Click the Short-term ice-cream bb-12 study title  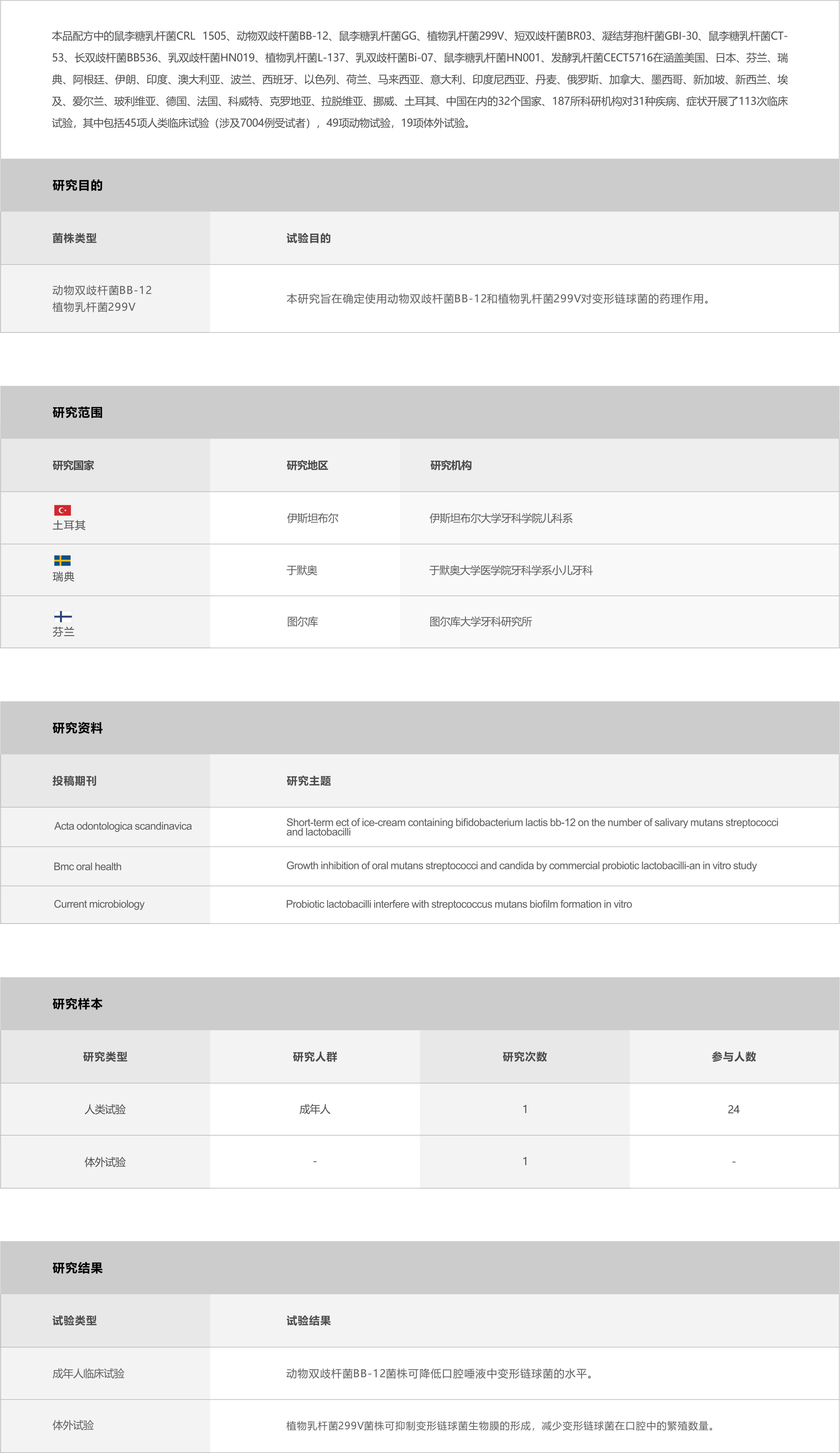(x=532, y=827)
